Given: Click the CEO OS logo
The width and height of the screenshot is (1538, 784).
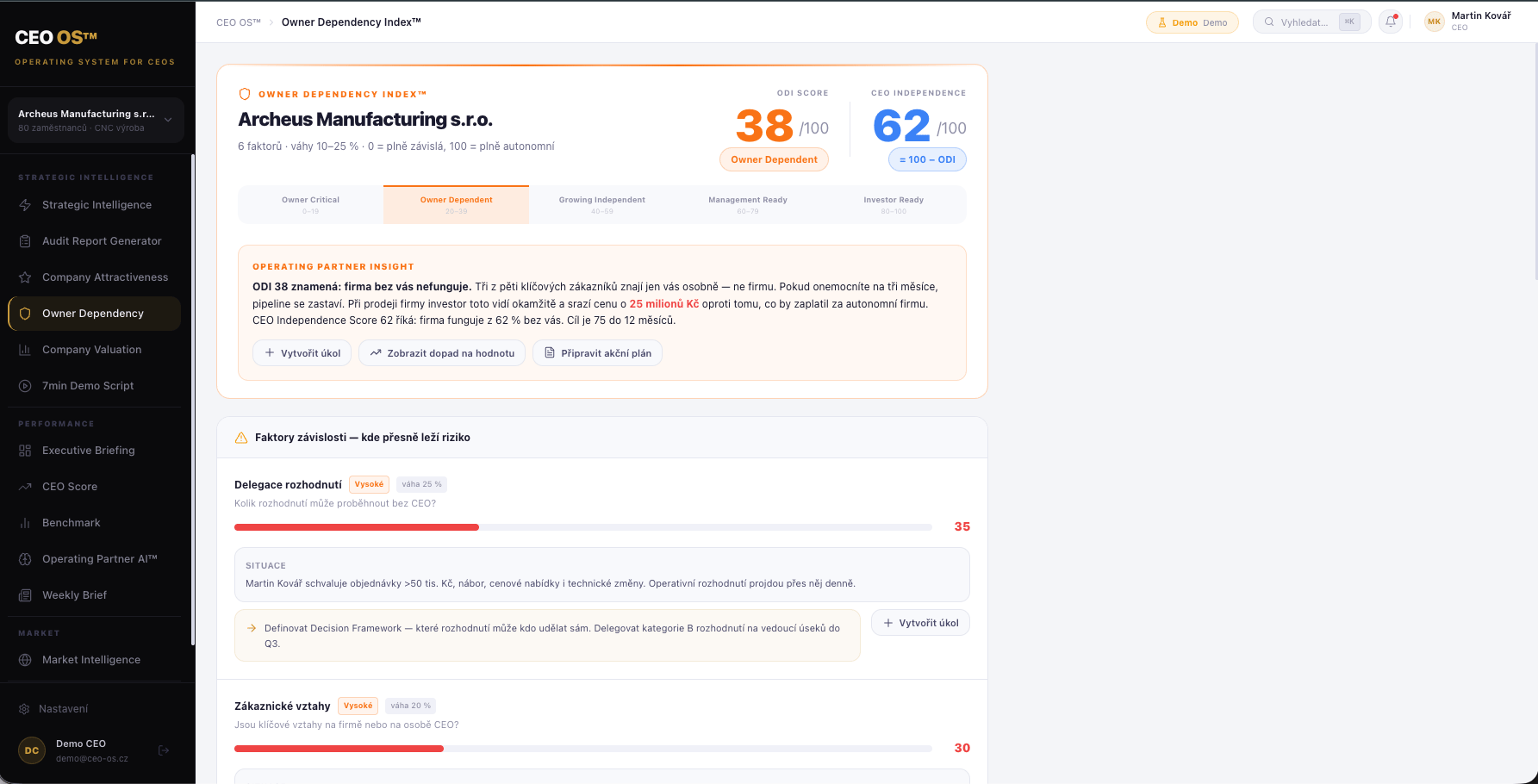Looking at the screenshot, I should click(56, 38).
